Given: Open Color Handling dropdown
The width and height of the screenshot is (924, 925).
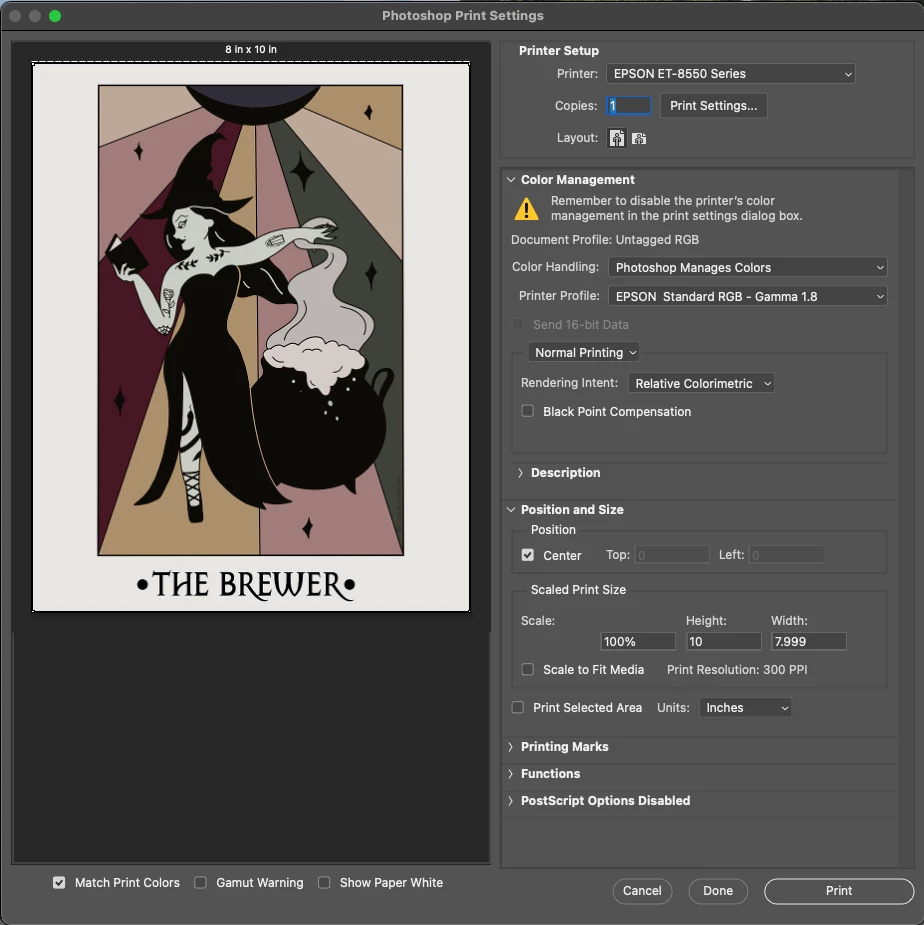Looking at the screenshot, I should click(748, 267).
